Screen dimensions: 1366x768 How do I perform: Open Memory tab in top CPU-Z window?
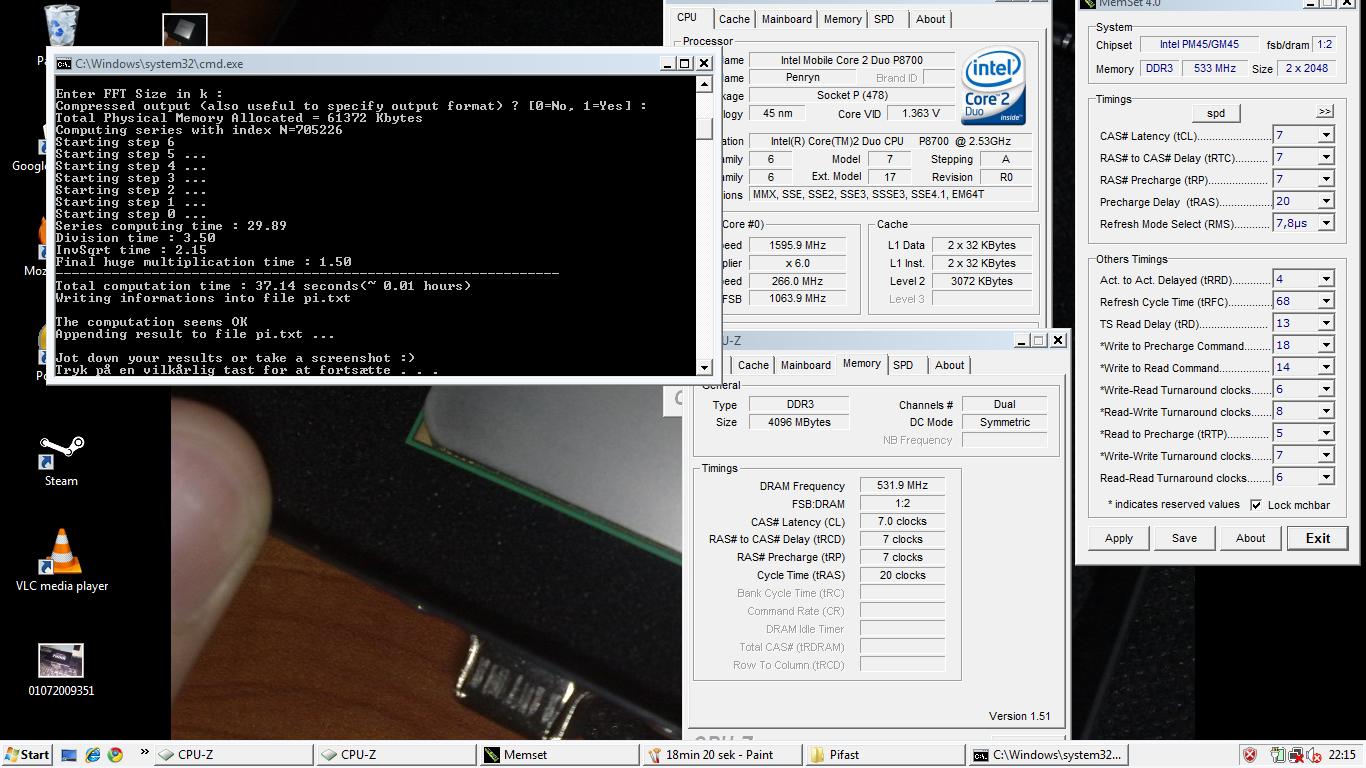click(x=843, y=19)
